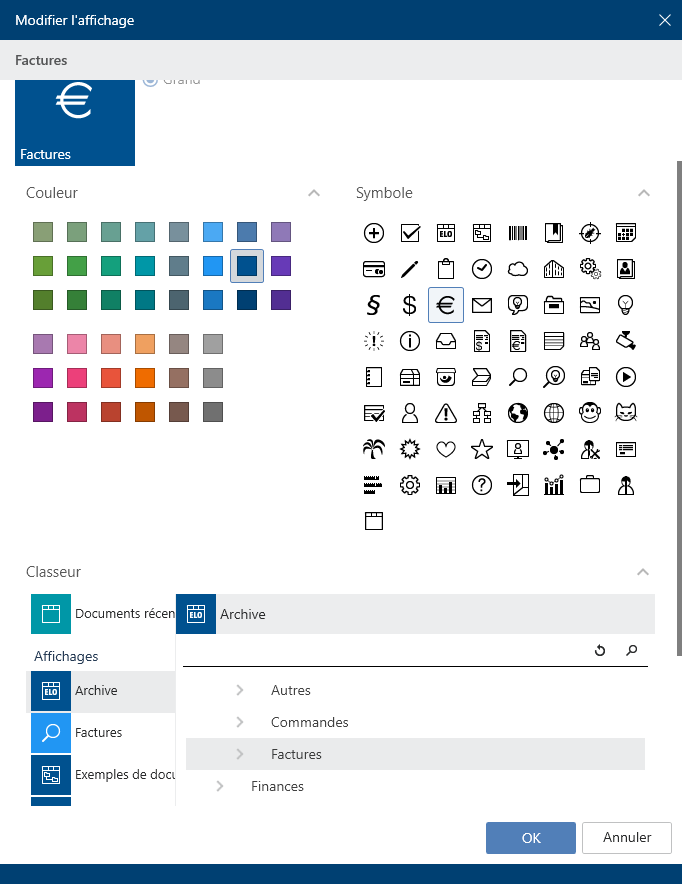Collapse the Couleur section
The width and height of the screenshot is (682, 884).
coord(314,193)
